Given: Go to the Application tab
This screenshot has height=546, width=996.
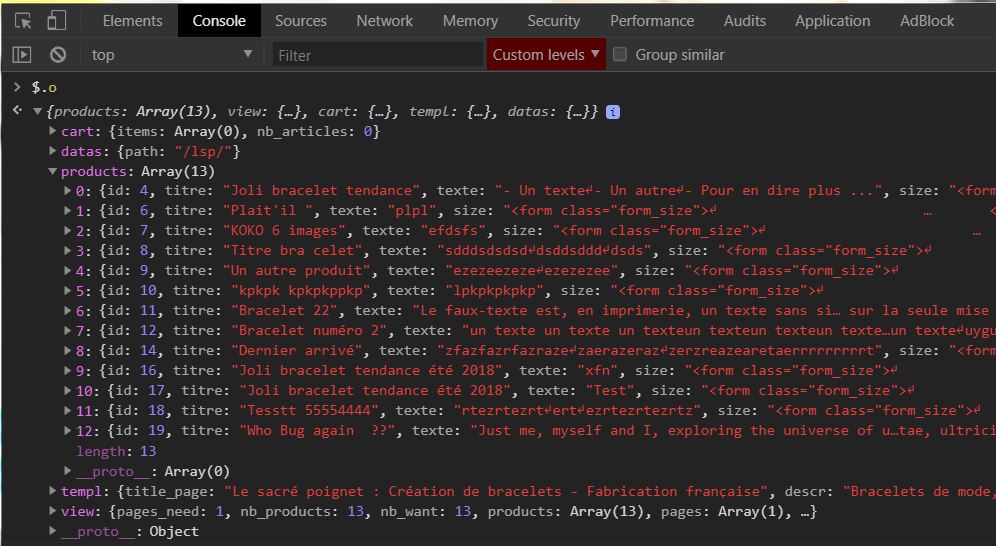Looking at the screenshot, I should [832, 21].
